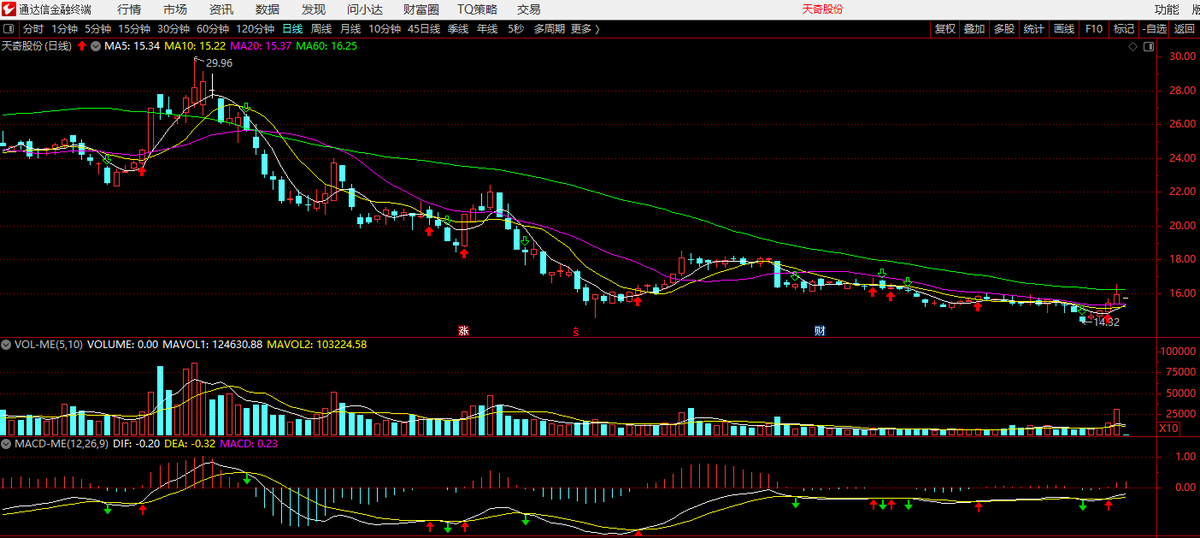The height and width of the screenshot is (538, 1200).
Task: Open the VOL-ME indicator dropdown arrow
Action: tap(7, 344)
